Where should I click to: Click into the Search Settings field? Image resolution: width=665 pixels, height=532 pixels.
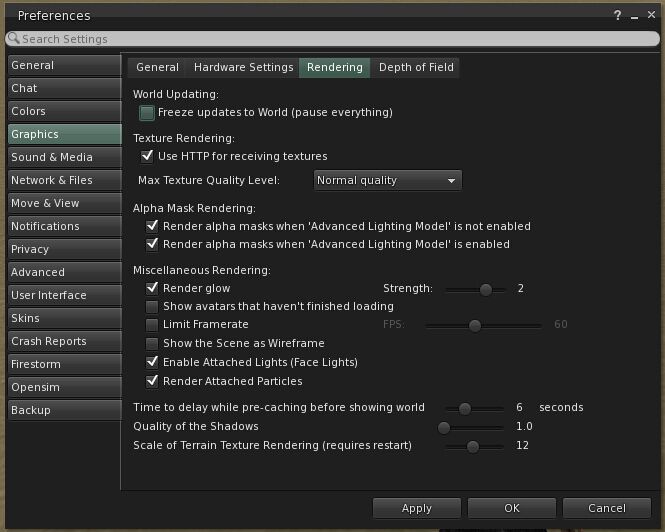(x=332, y=39)
